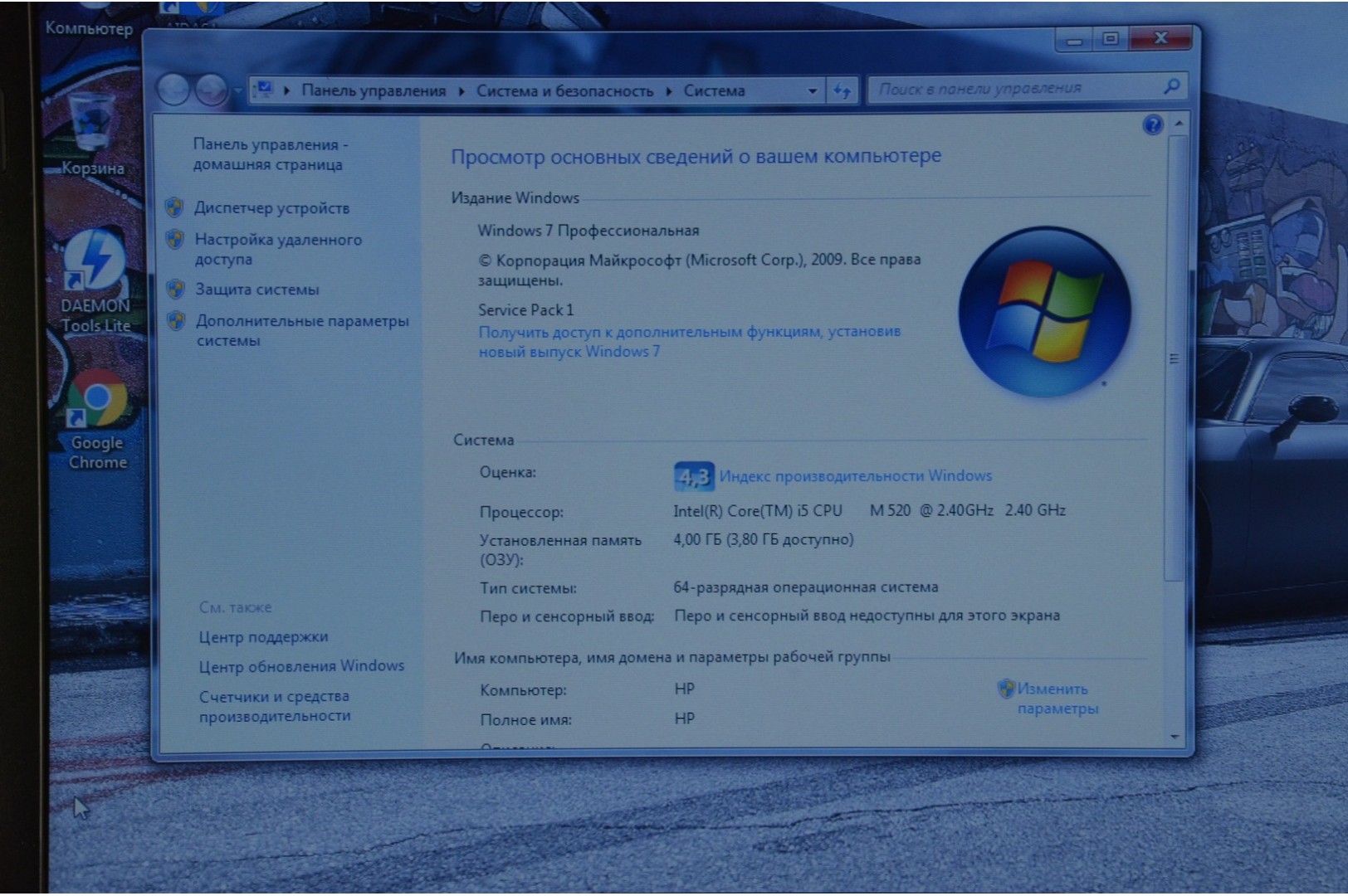Open the Компьютер desktop icon

[88, 27]
